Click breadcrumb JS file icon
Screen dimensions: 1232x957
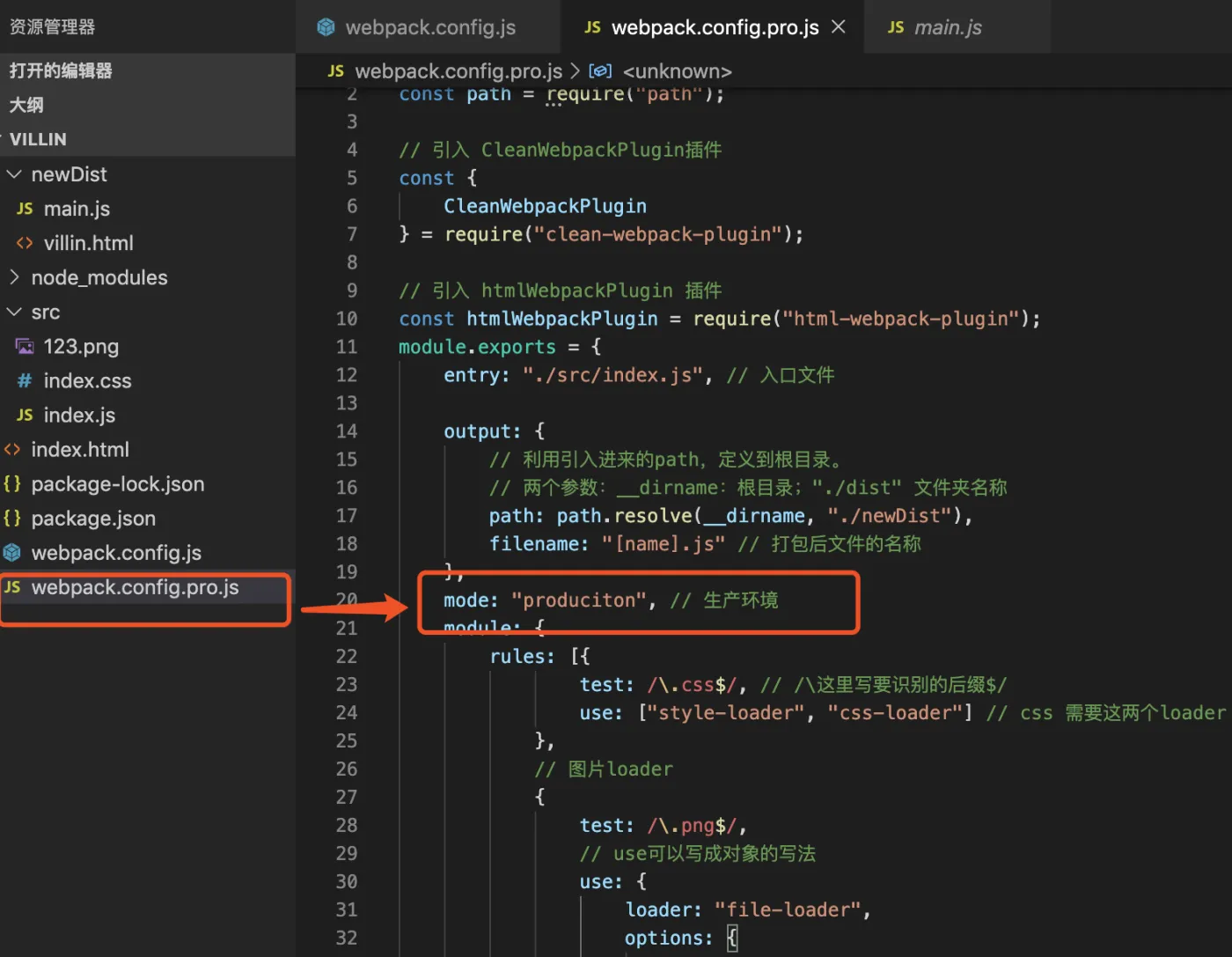tap(335, 70)
